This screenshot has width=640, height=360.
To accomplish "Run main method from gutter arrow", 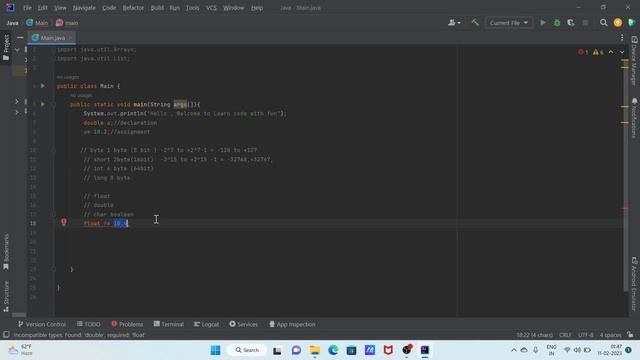I will coord(42,104).
